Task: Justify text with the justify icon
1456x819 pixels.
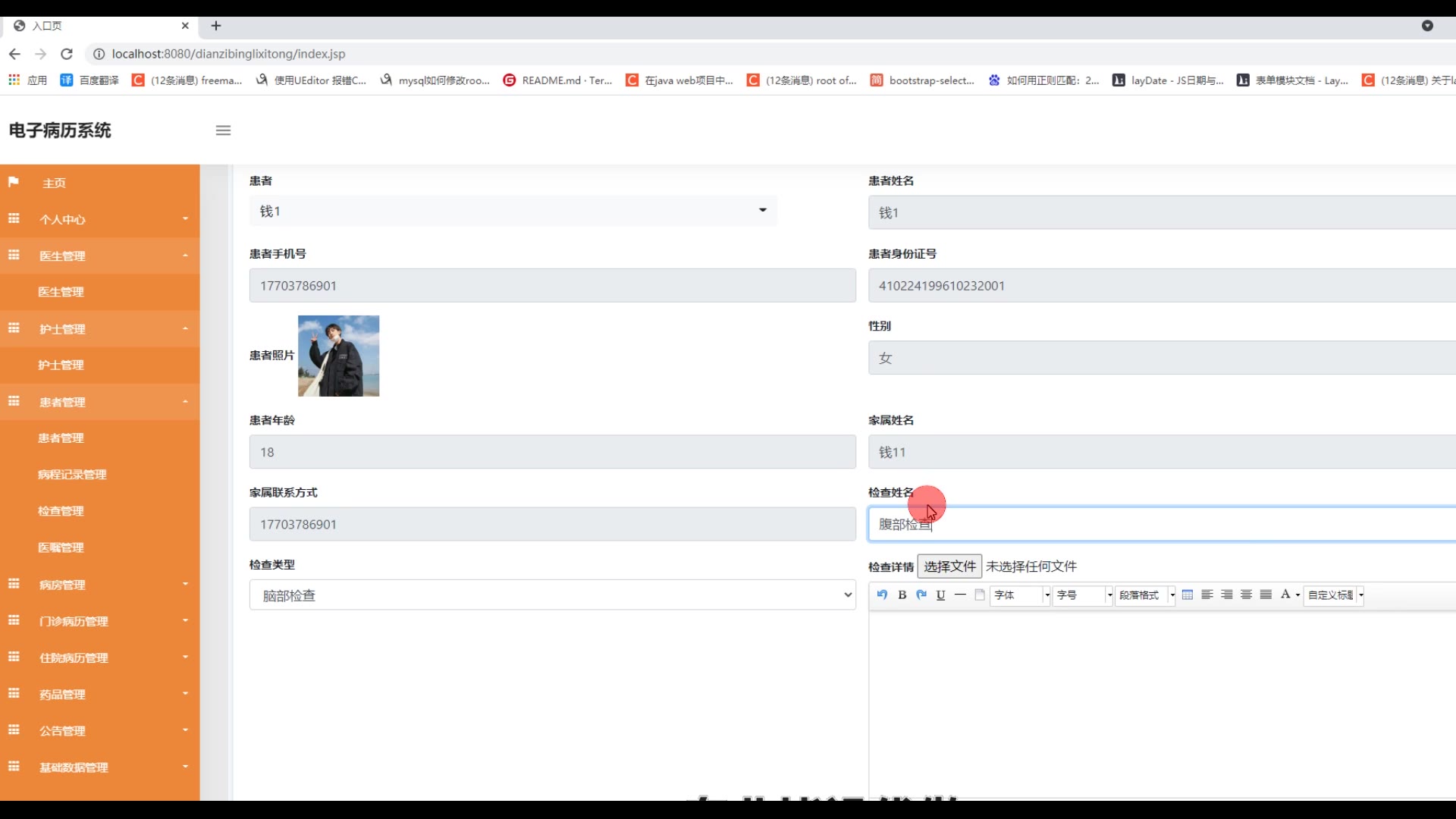Action: (1266, 595)
